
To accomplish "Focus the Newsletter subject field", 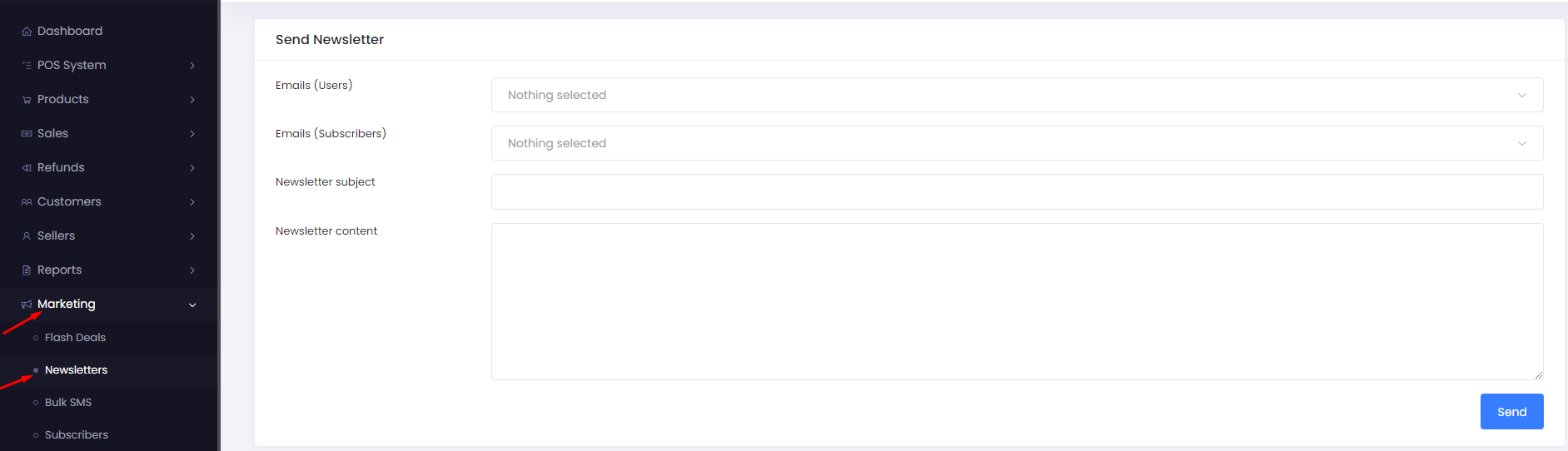I will [x=1017, y=191].
